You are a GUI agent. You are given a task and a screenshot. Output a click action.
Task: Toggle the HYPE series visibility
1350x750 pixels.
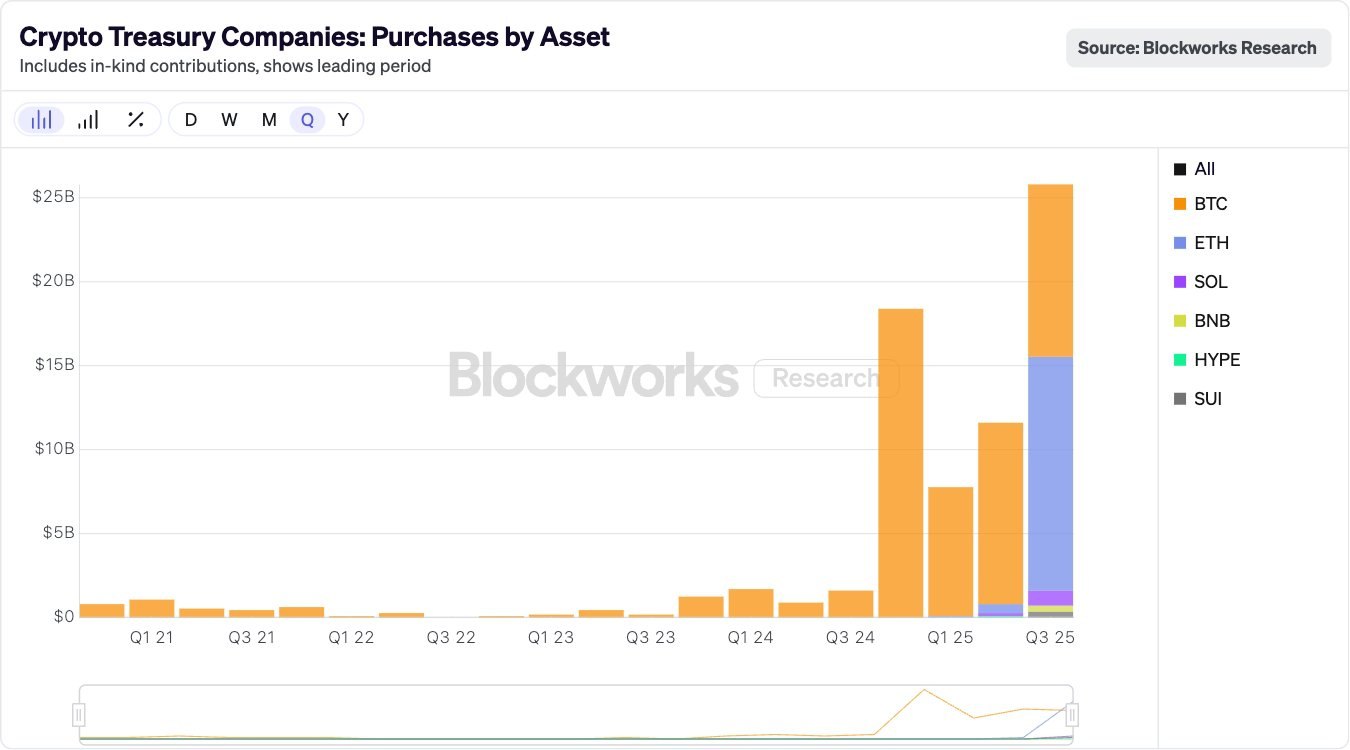[x=1180, y=359]
